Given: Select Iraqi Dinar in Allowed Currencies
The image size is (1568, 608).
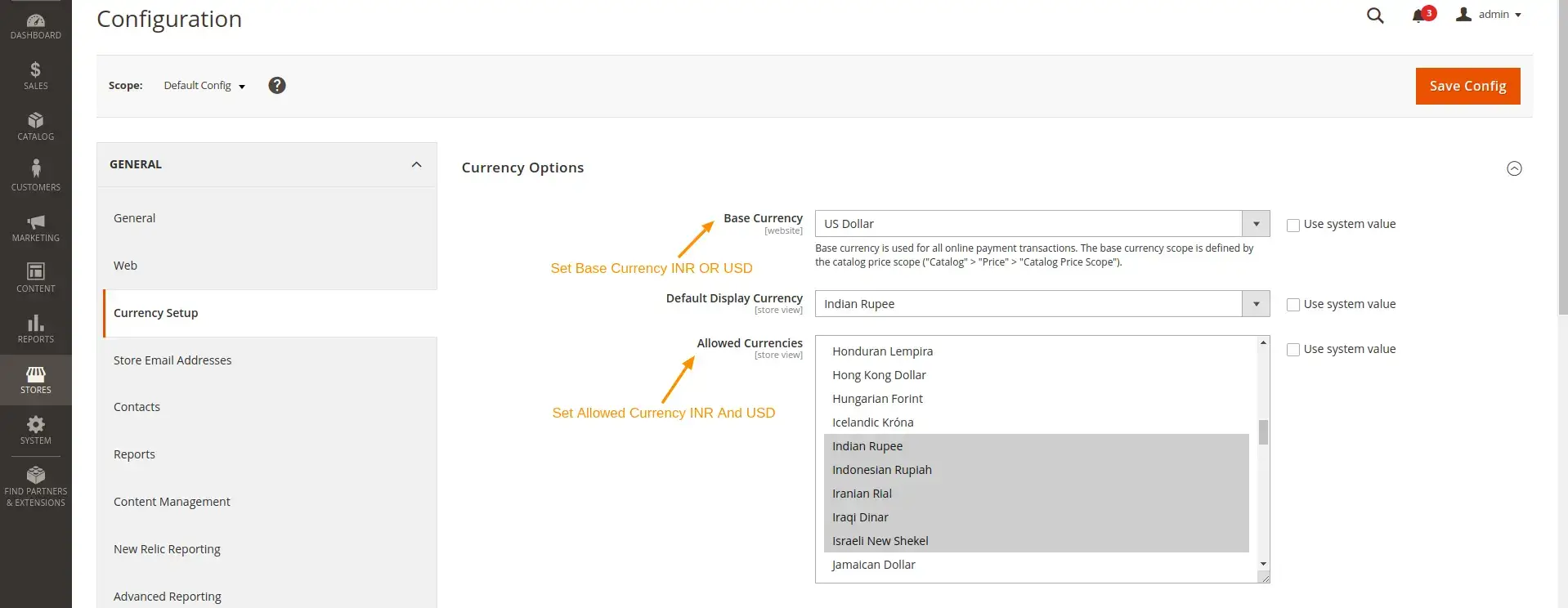Looking at the screenshot, I should coord(1036,517).
